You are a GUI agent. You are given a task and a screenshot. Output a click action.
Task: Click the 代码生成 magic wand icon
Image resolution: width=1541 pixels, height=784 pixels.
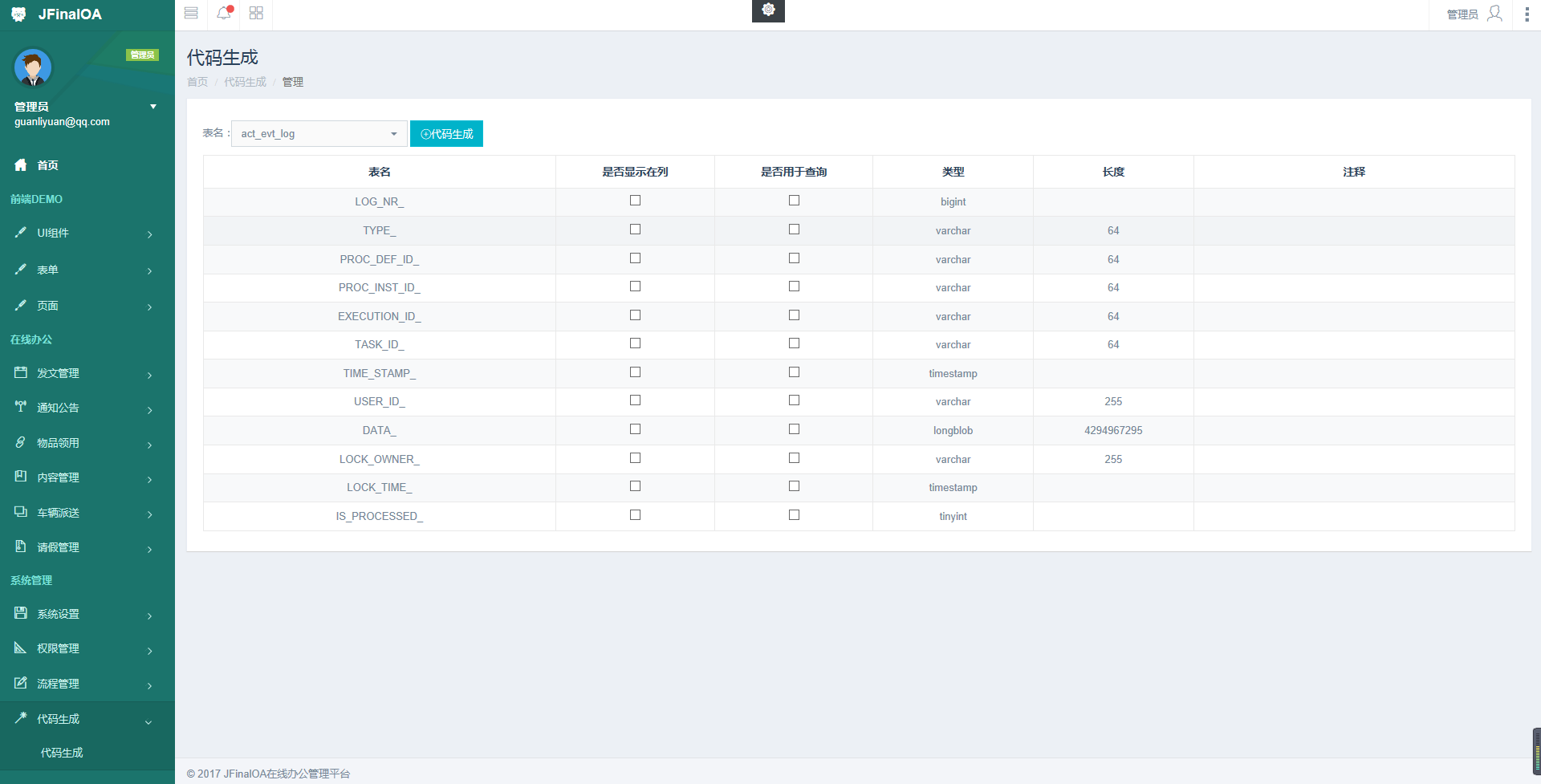tap(21, 718)
